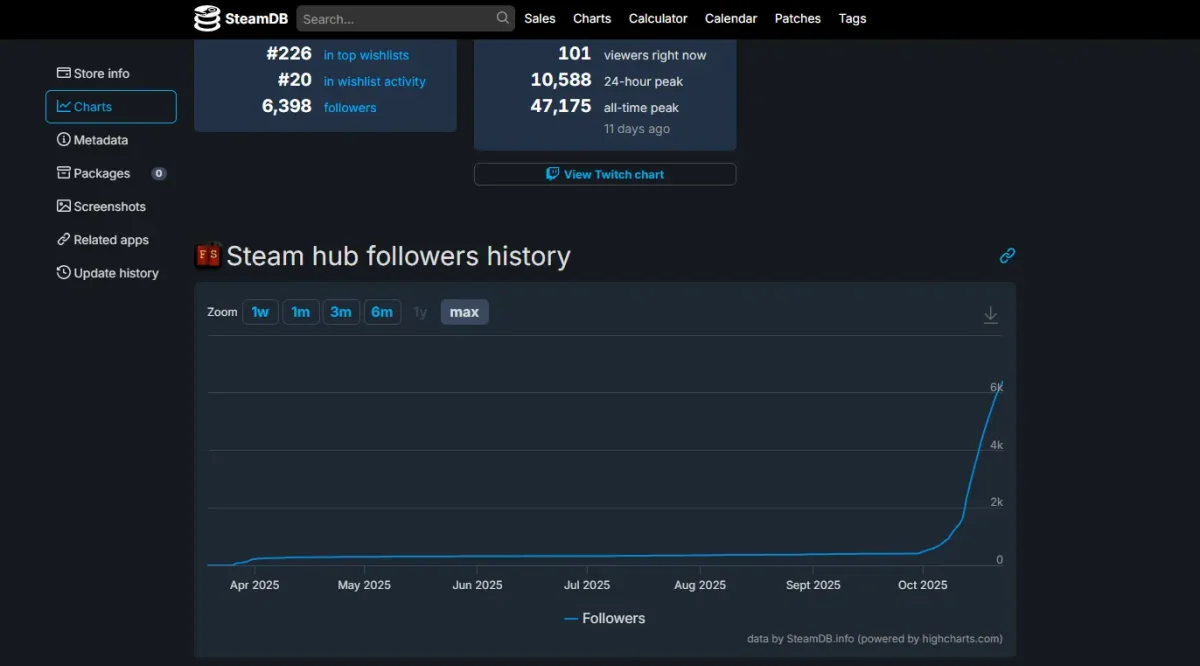This screenshot has height=666, width=1200.
Task: Open Related apps in sidebar
Action: click(110, 240)
